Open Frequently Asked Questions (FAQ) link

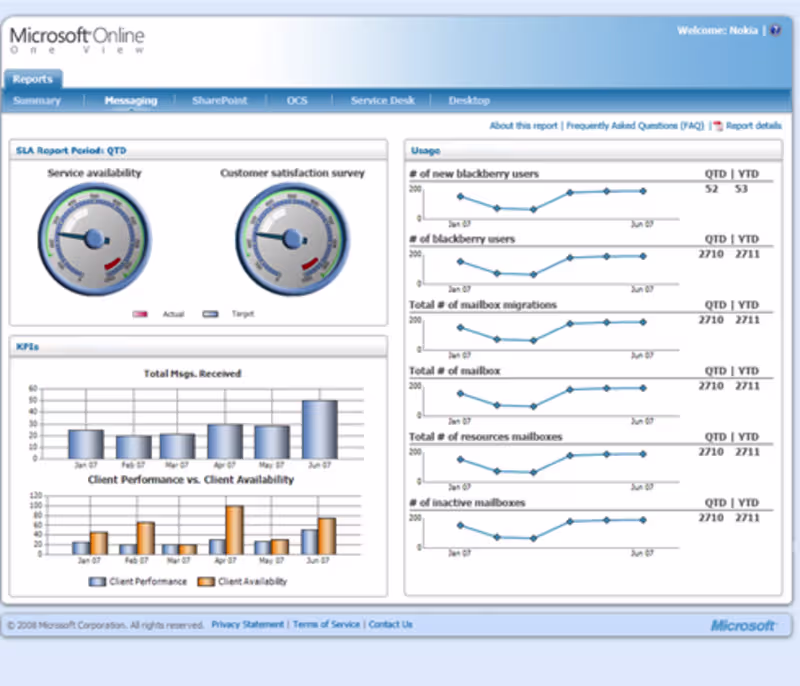pos(635,125)
